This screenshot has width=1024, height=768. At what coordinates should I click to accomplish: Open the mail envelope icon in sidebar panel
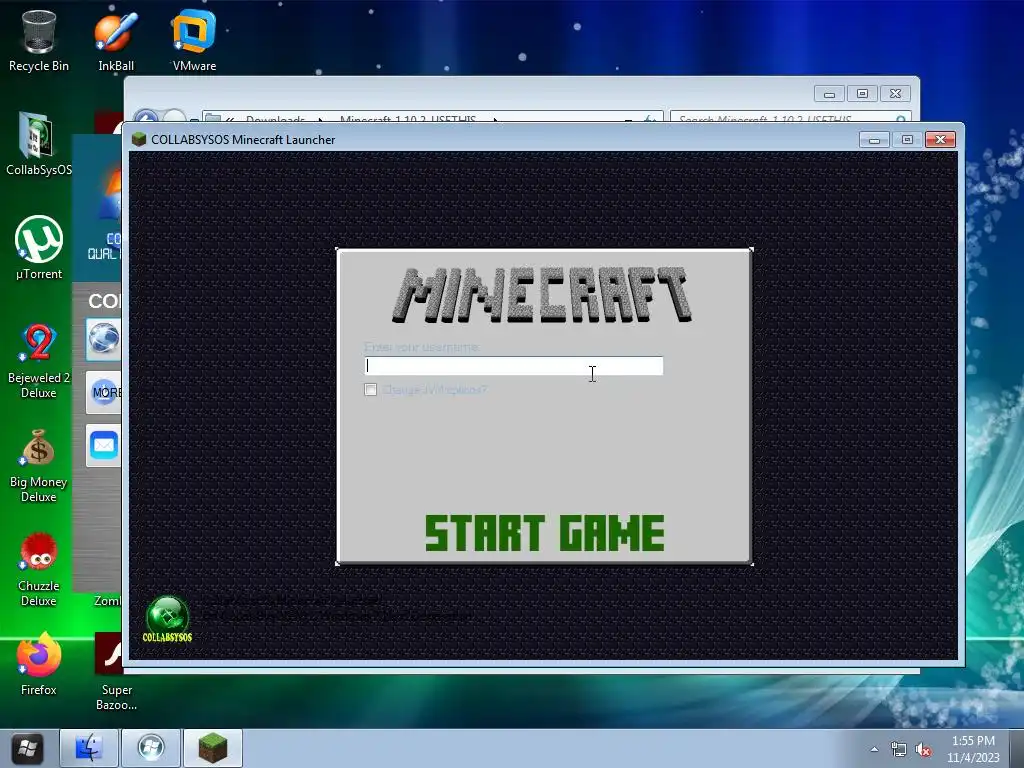(x=104, y=445)
